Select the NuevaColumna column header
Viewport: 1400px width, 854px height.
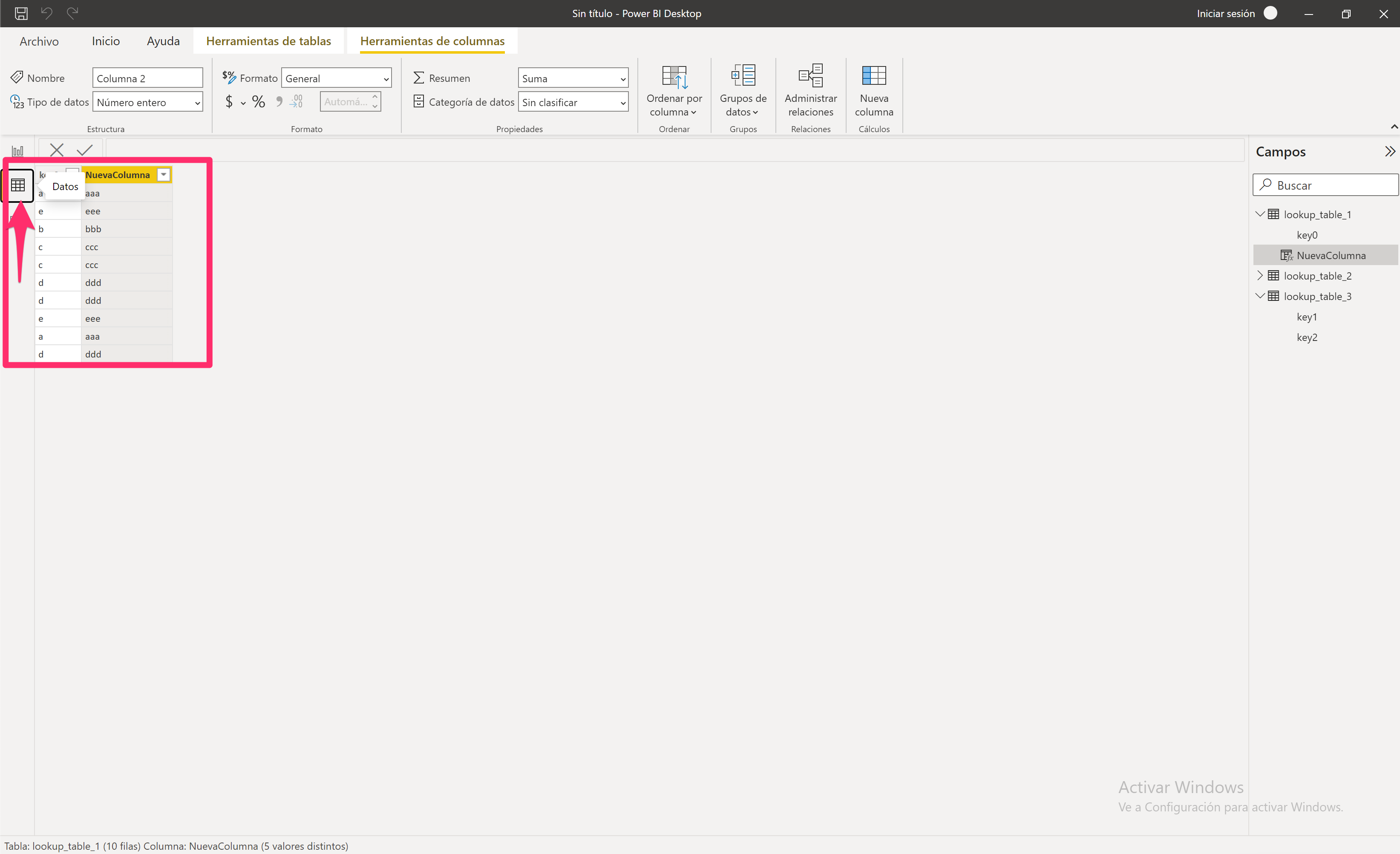pos(118,175)
